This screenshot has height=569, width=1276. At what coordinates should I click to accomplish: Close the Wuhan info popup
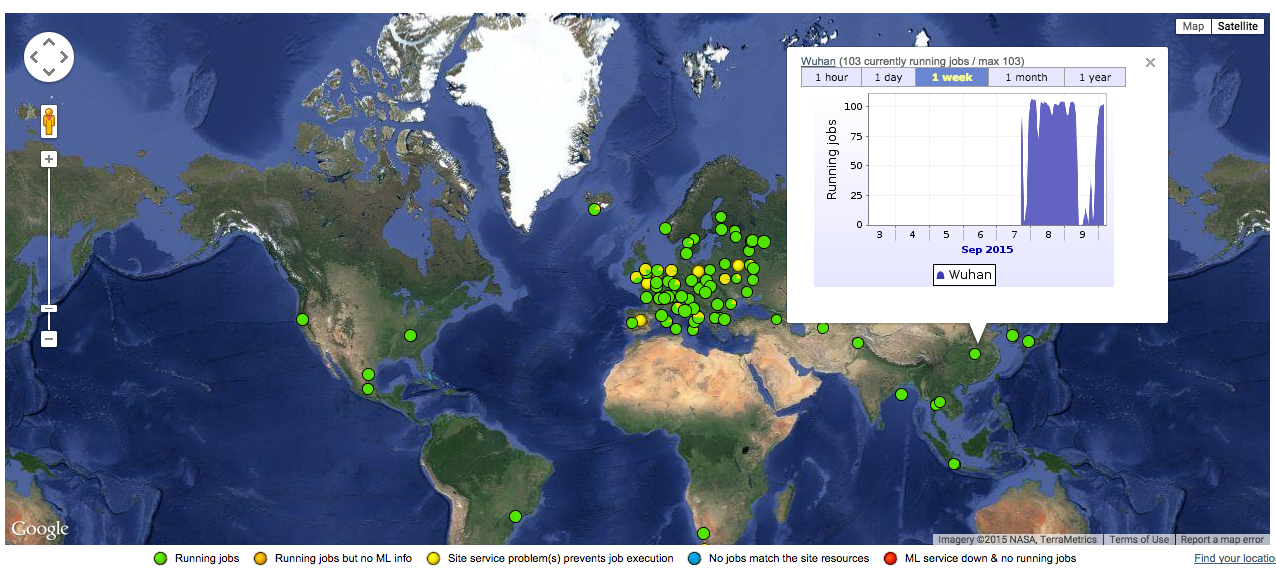pos(1150,62)
